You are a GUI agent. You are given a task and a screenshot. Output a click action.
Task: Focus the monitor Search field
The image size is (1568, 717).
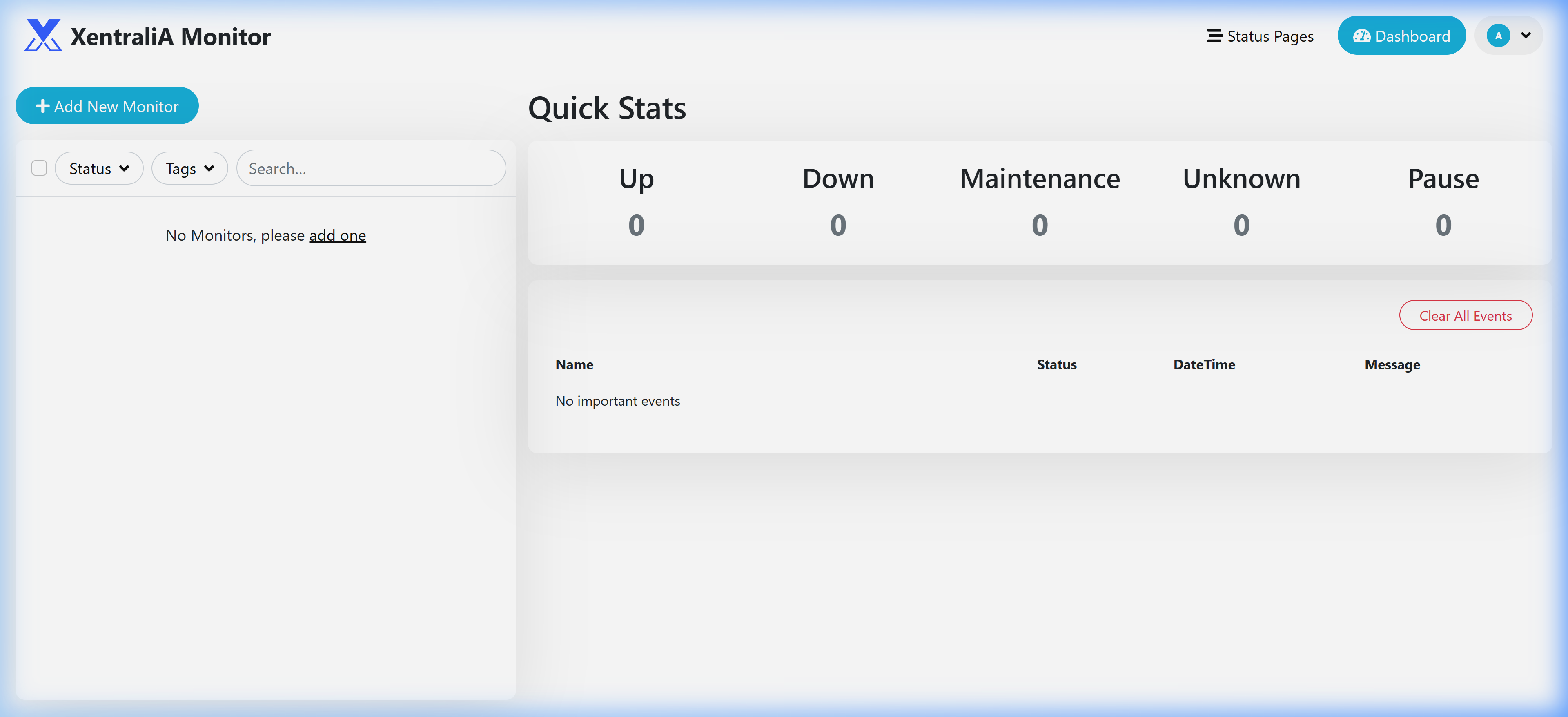pos(371,169)
